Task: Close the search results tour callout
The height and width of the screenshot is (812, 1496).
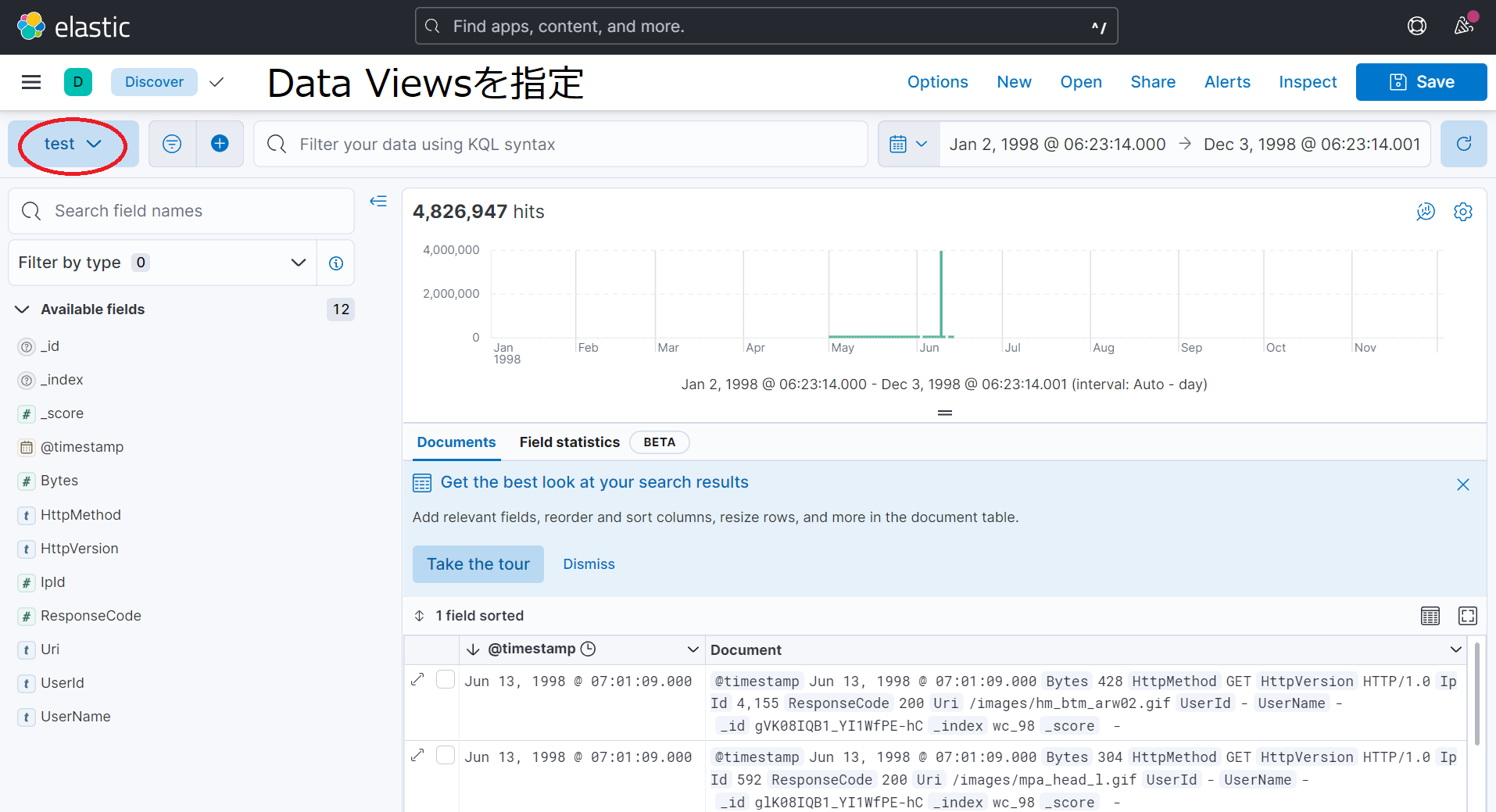Action: 1463,485
